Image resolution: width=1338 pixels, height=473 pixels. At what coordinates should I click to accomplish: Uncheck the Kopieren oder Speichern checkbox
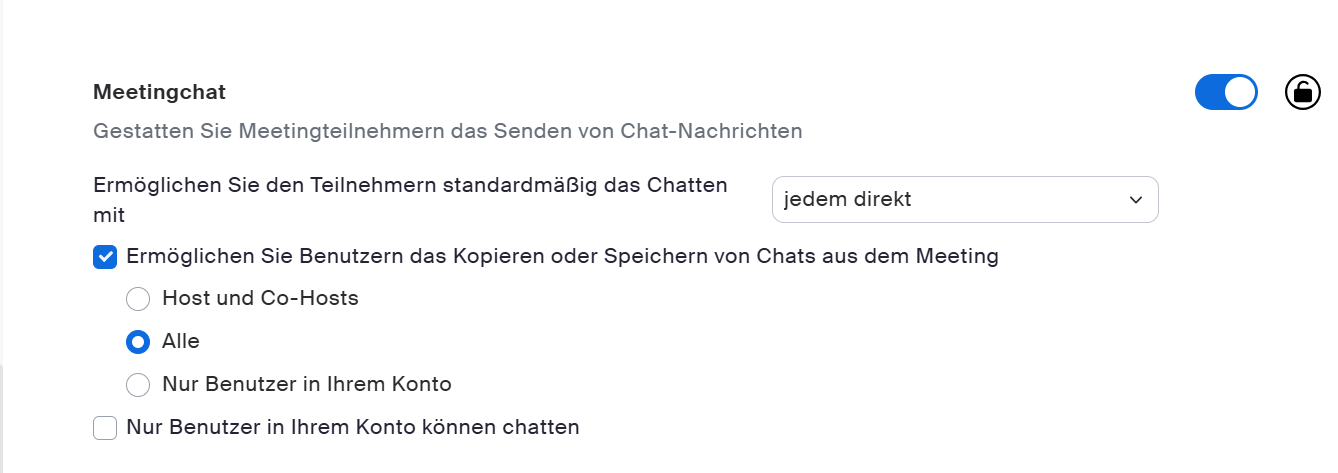[x=105, y=257]
